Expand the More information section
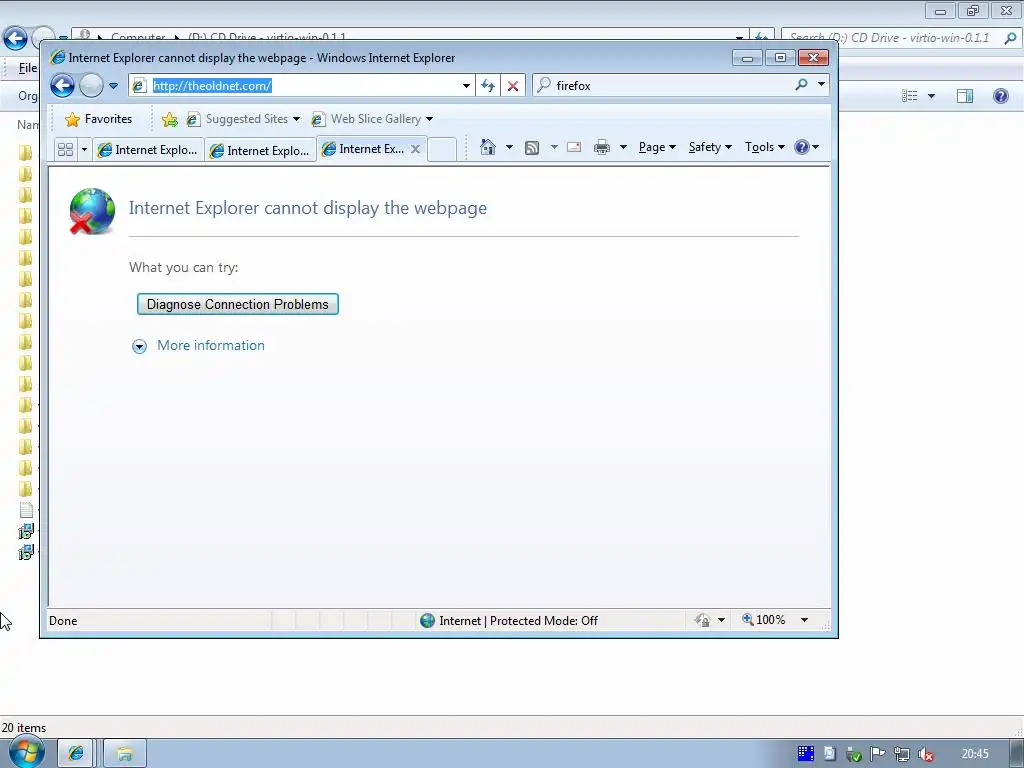 [139, 346]
